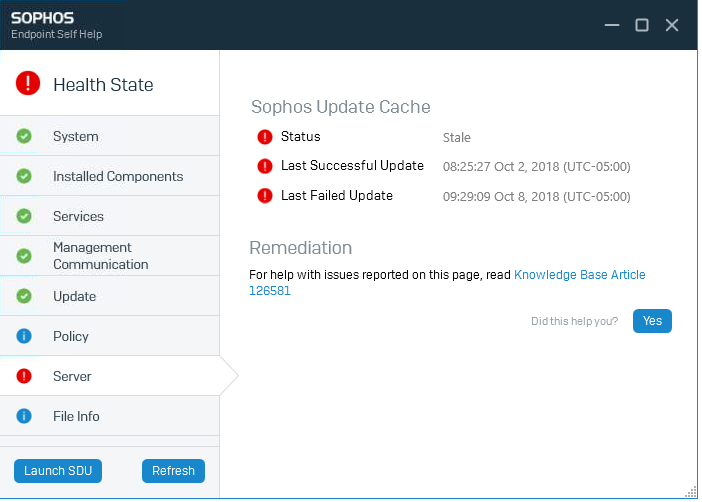Launch the SDU tool
The width and height of the screenshot is (702, 502).
[58, 471]
